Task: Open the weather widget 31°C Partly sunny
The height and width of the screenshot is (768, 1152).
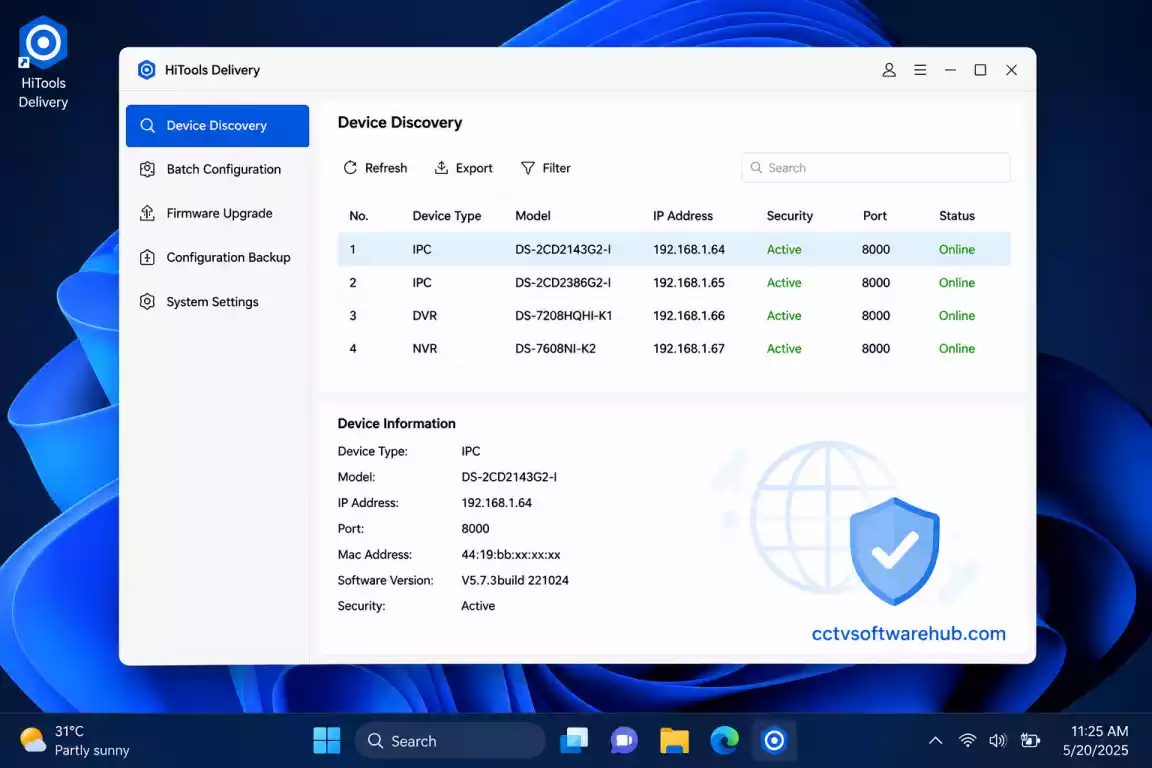Action: click(x=74, y=740)
